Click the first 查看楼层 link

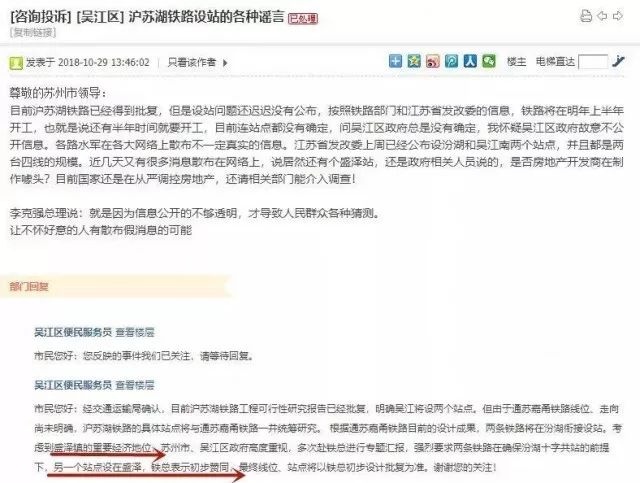point(135,332)
